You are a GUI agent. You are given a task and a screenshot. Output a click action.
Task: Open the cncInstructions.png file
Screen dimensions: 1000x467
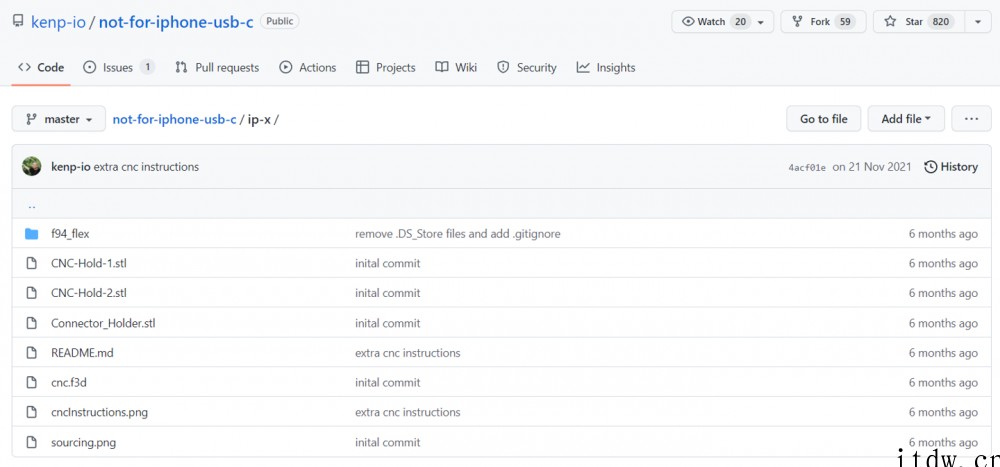(x=99, y=413)
